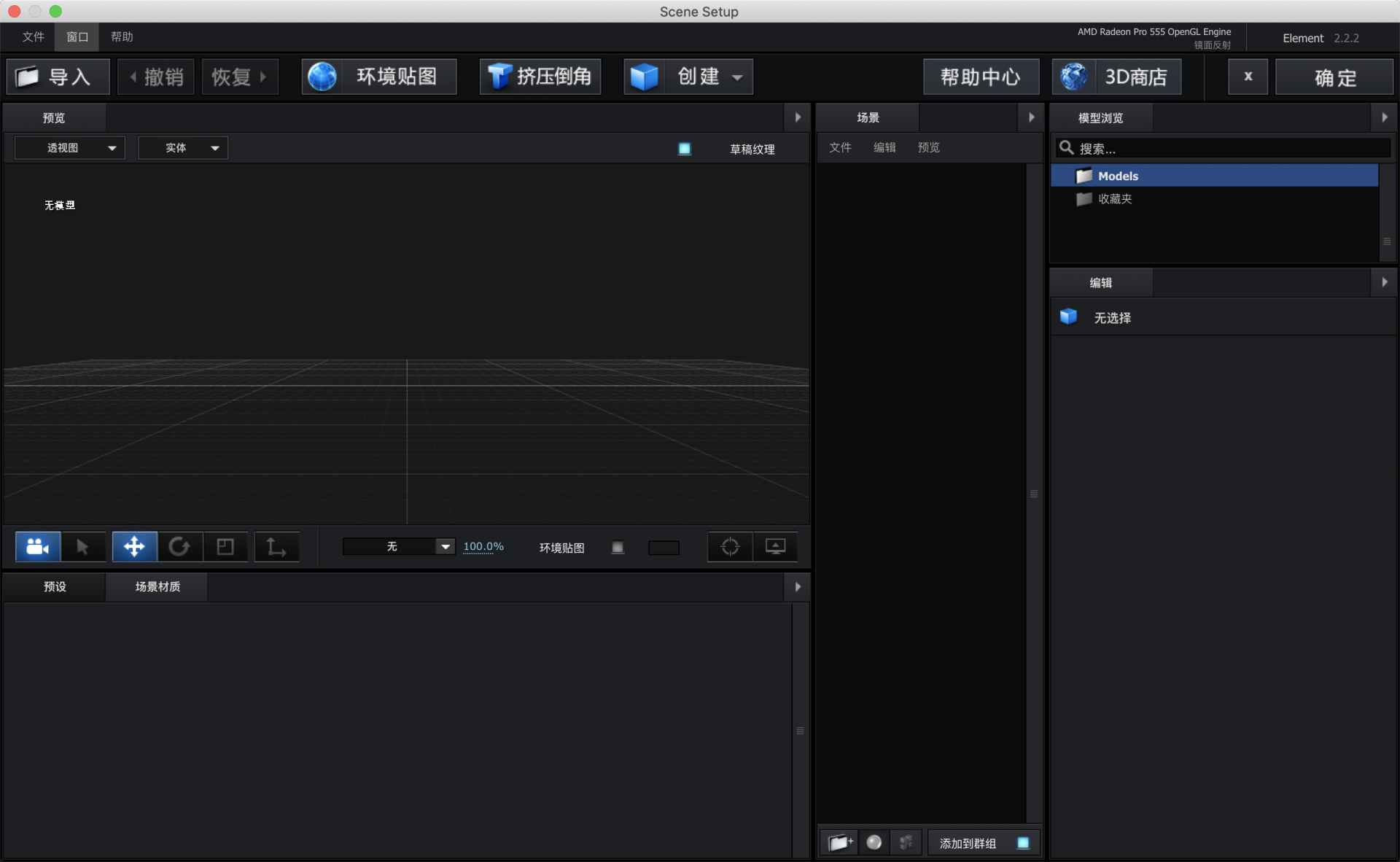
Task: Click the 3D store globe icon
Action: [1073, 77]
